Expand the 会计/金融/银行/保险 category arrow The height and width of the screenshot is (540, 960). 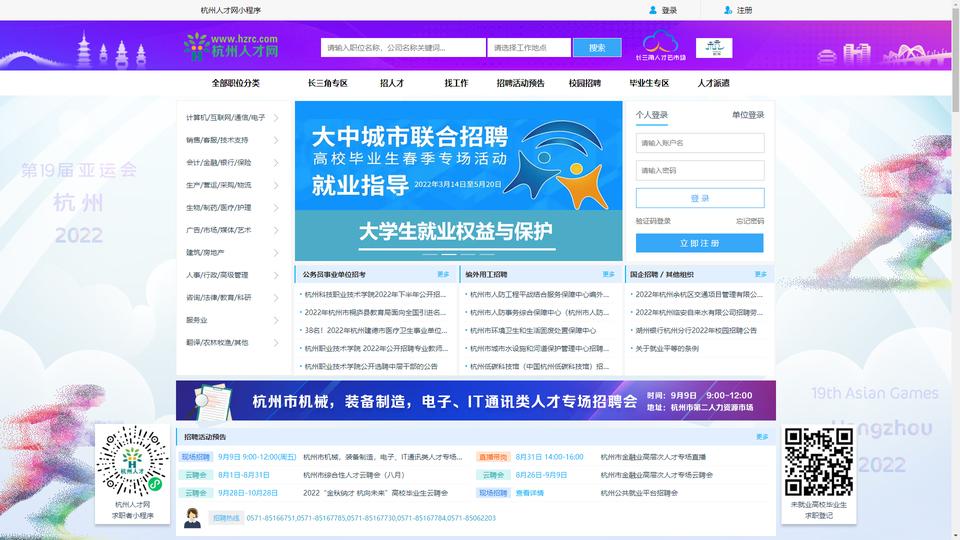(x=276, y=163)
